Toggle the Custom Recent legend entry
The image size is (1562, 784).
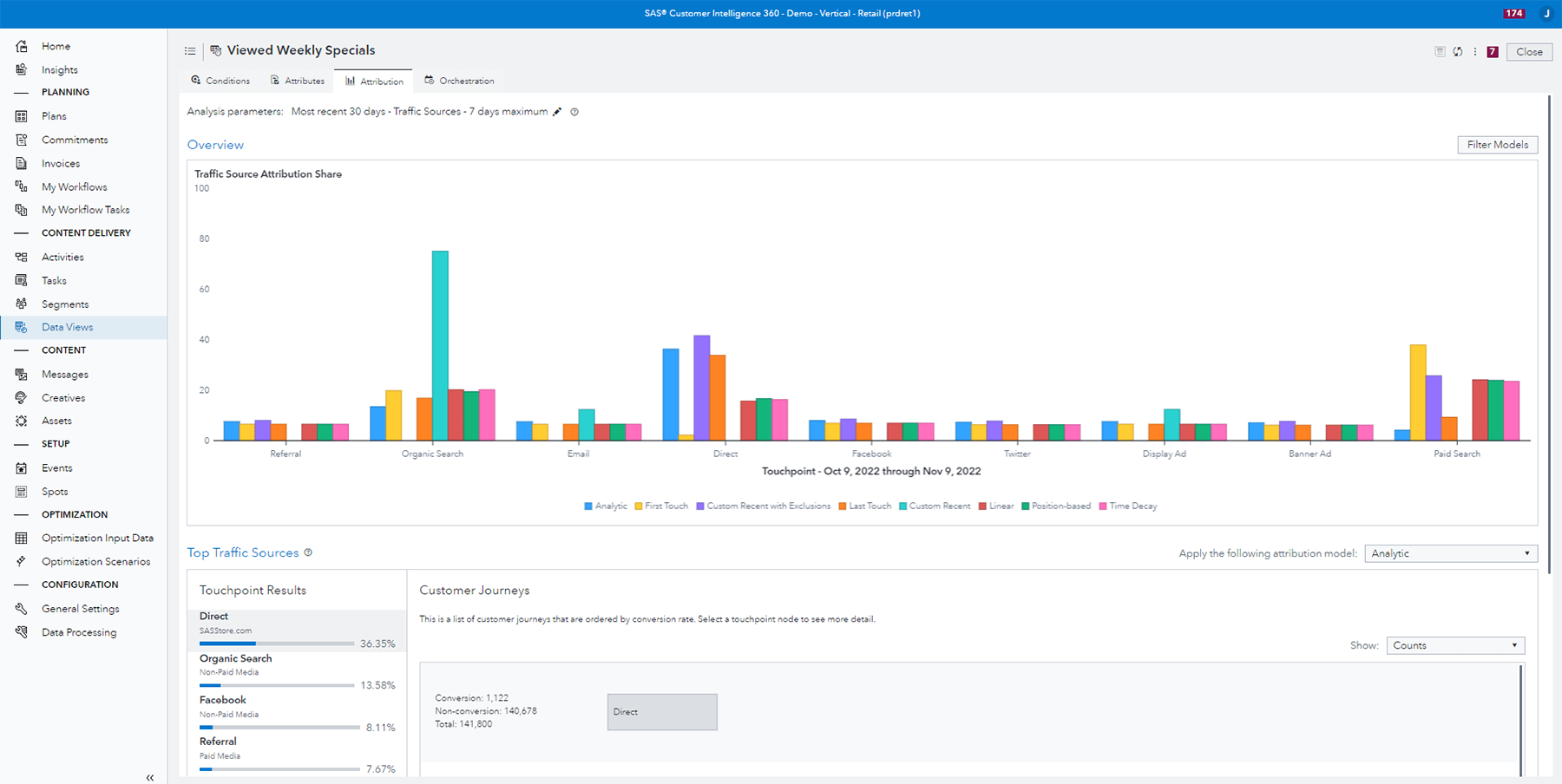click(935, 506)
